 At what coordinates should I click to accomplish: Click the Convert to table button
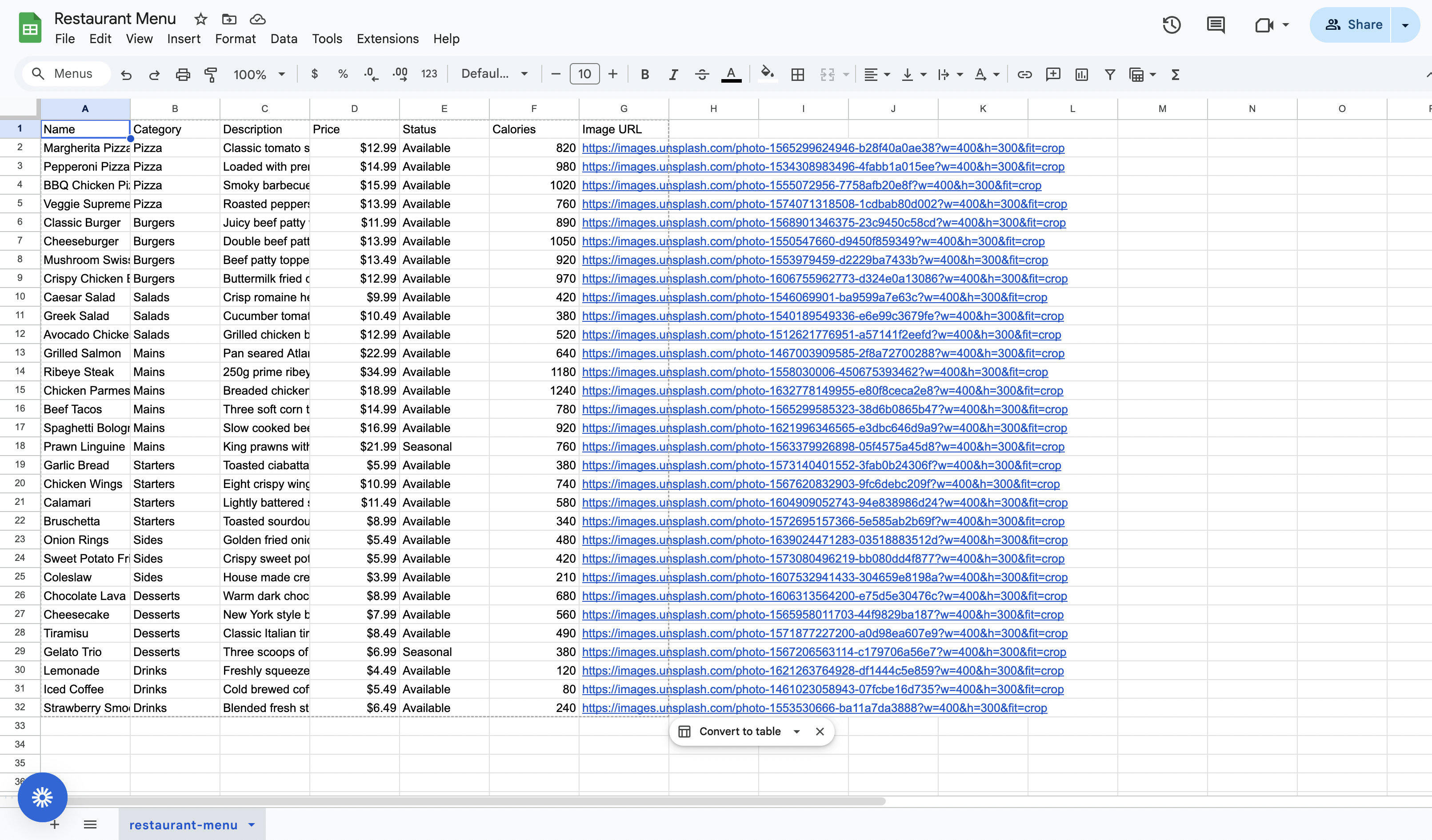tap(739, 732)
